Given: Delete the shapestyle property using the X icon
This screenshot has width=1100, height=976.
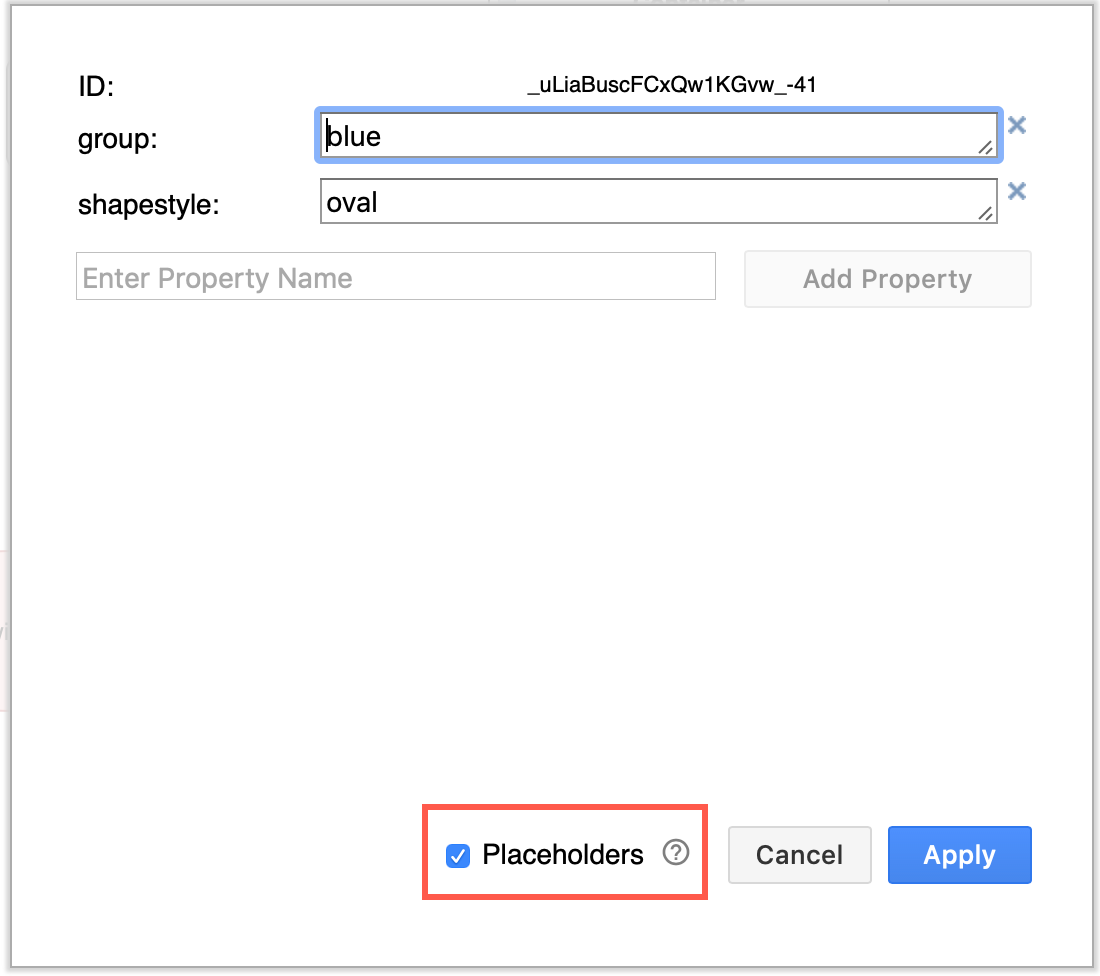Looking at the screenshot, I should click(1016, 190).
